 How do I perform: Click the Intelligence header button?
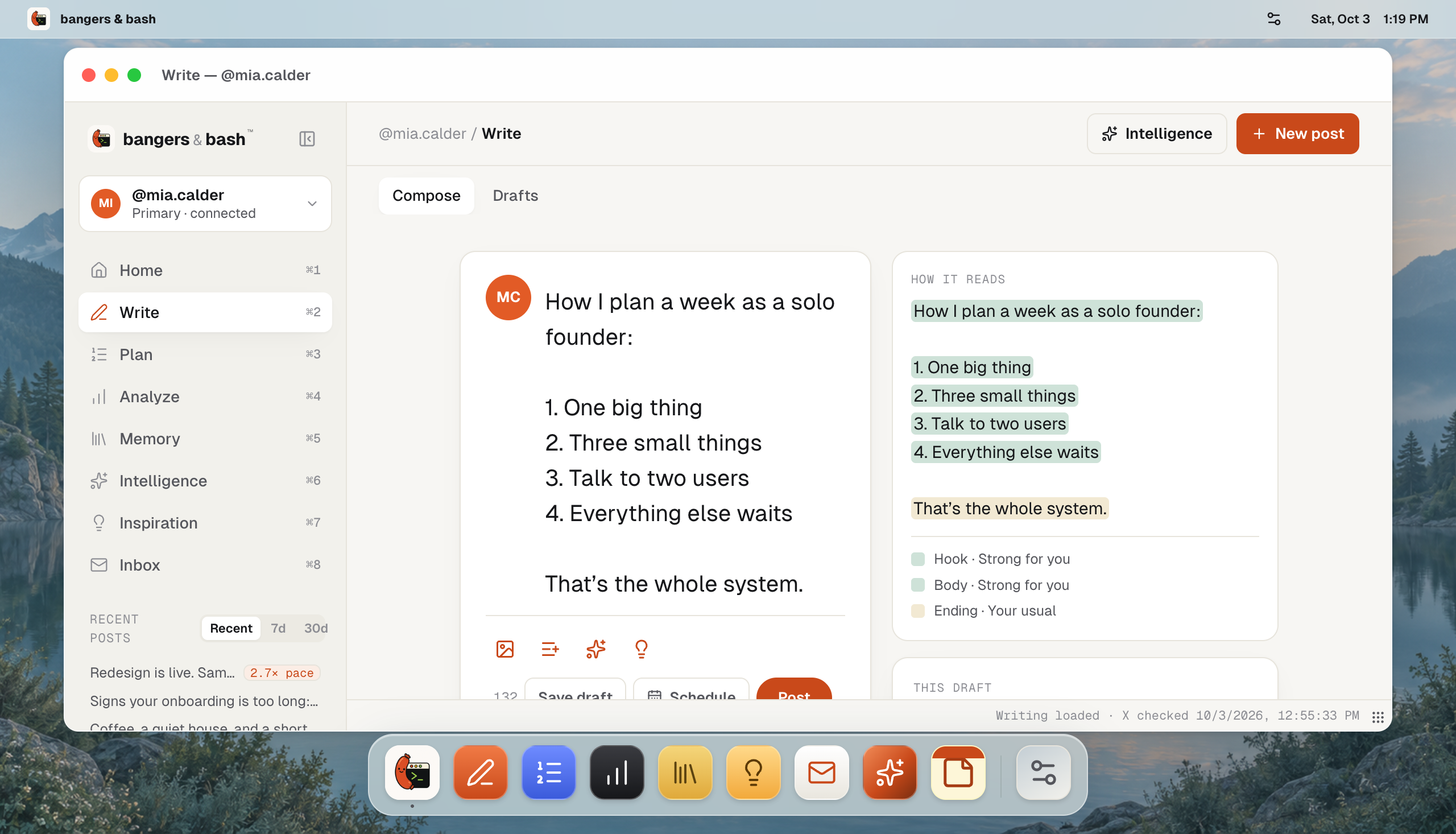1157,134
